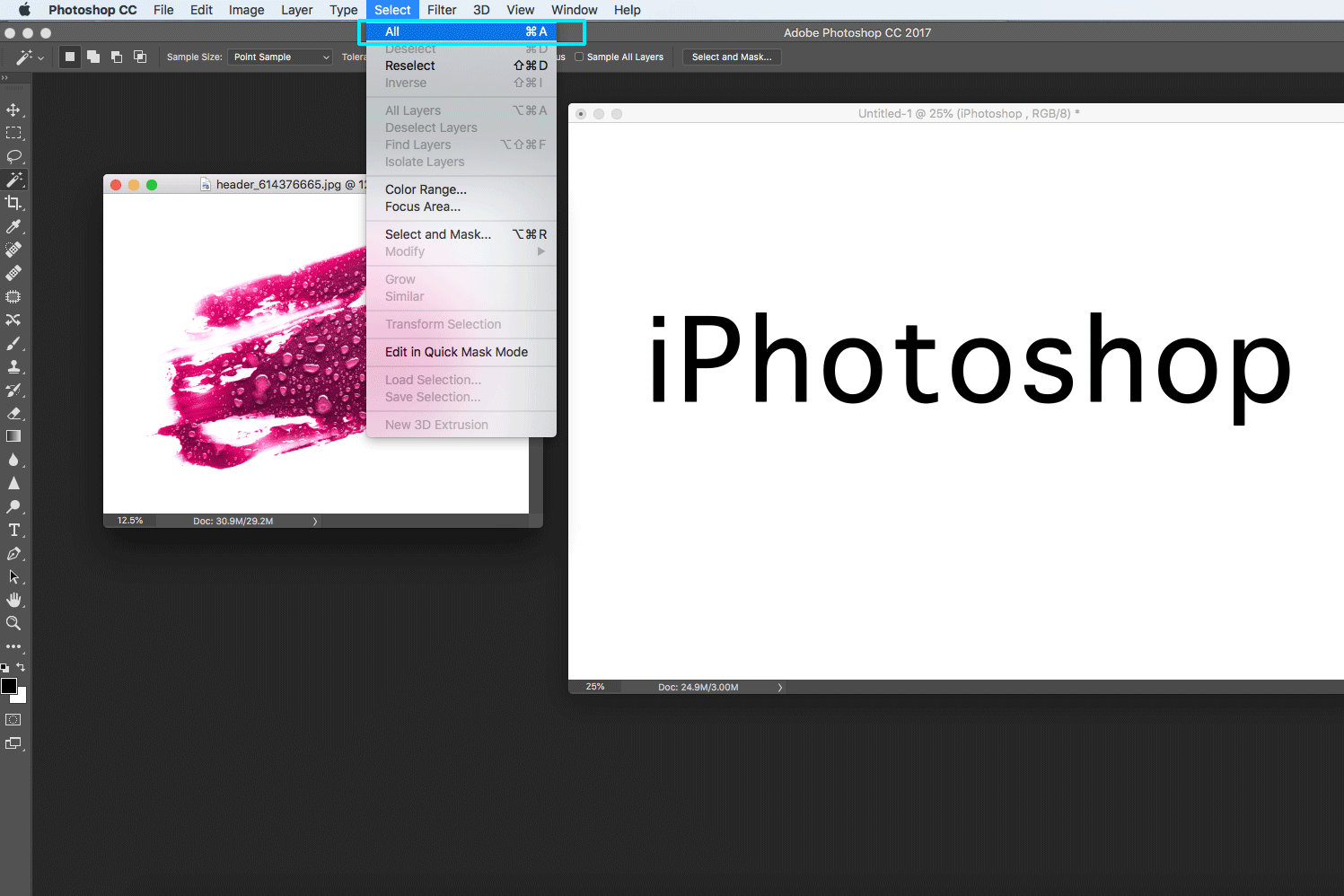The width and height of the screenshot is (1344, 896).
Task: Select the Rectangular Marquee tool
Action: pos(13,133)
